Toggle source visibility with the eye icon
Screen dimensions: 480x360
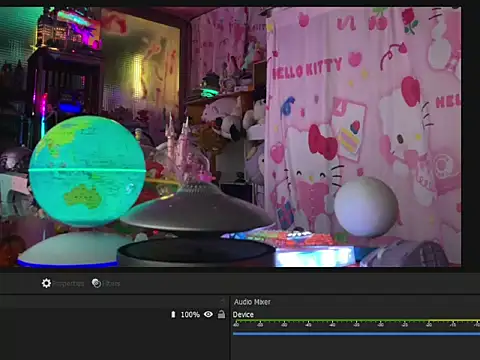tap(208, 314)
